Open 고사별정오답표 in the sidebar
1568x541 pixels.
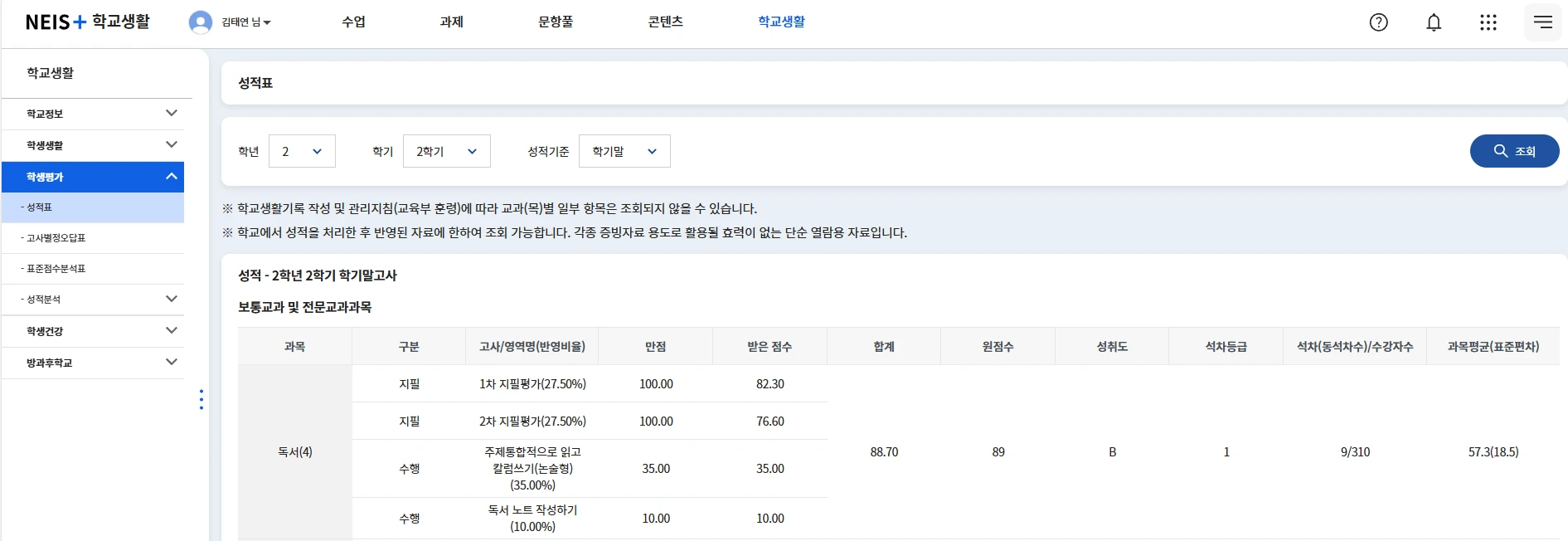coord(93,238)
